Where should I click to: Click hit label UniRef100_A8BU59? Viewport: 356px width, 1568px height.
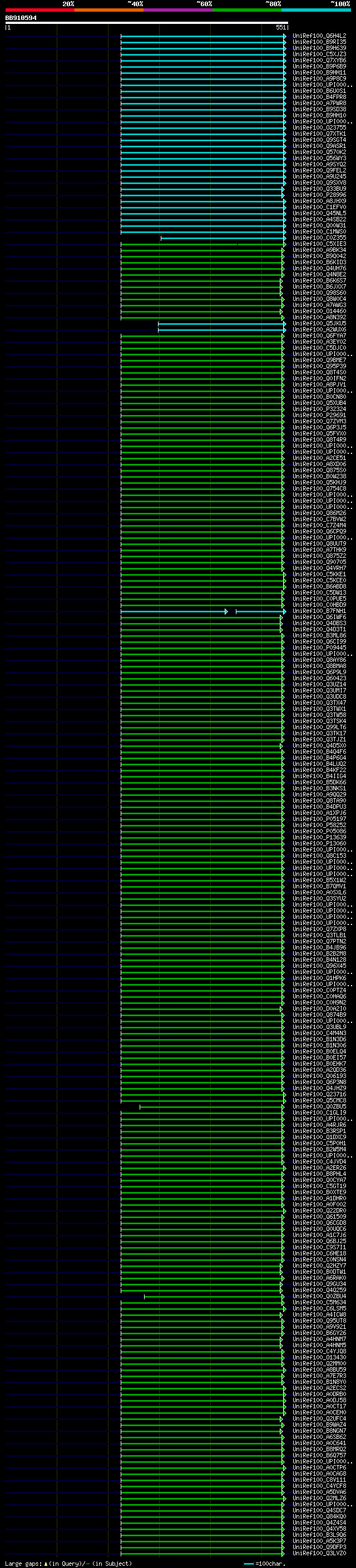319,1369
